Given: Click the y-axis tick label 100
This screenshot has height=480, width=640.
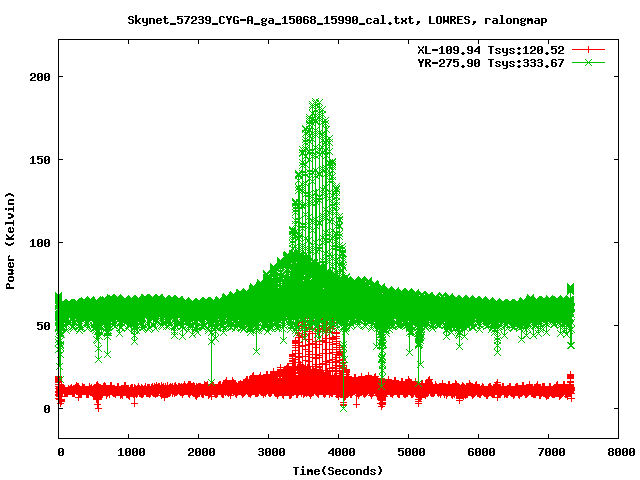Looking at the screenshot, I should click(40, 243).
